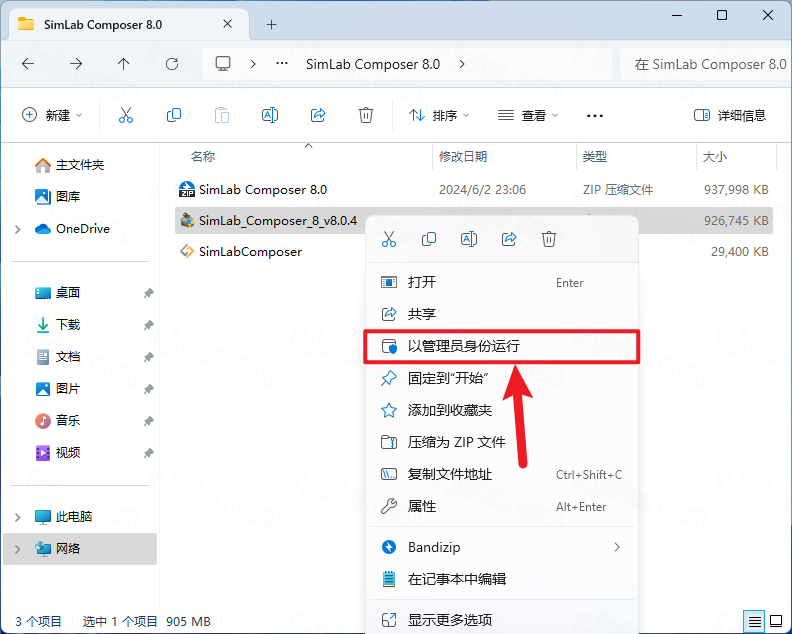
Task: Switch to details list view icon in the status bar
Action: pos(755,621)
